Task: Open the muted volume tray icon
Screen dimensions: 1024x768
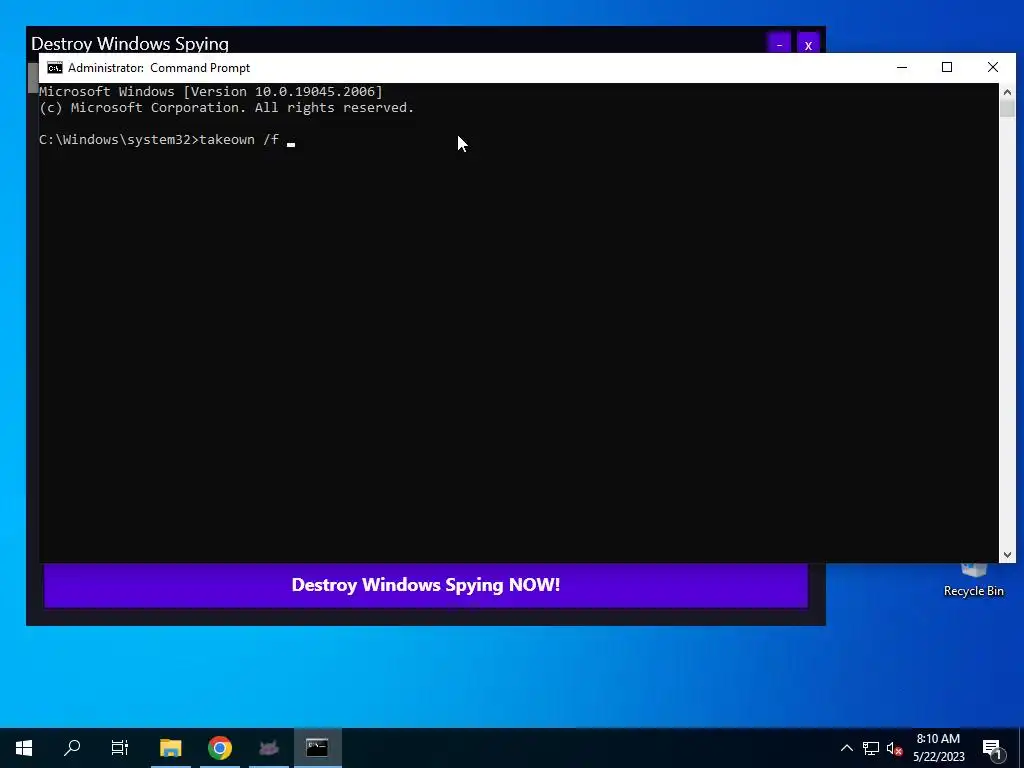Action: 894,748
